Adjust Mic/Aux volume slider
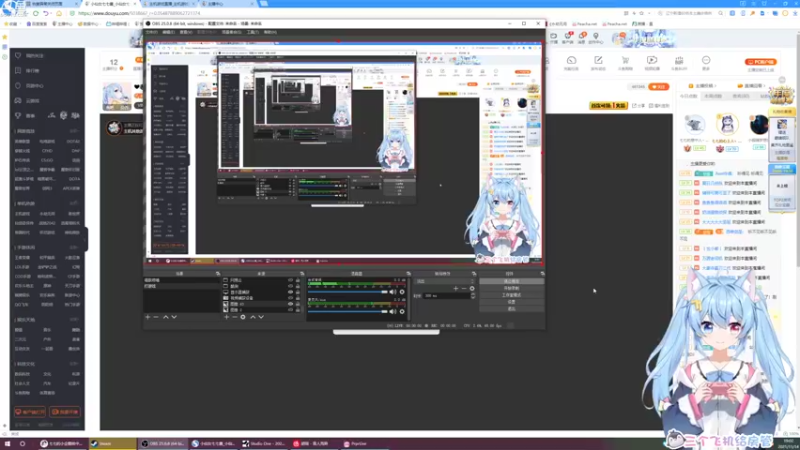 tap(347, 311)
